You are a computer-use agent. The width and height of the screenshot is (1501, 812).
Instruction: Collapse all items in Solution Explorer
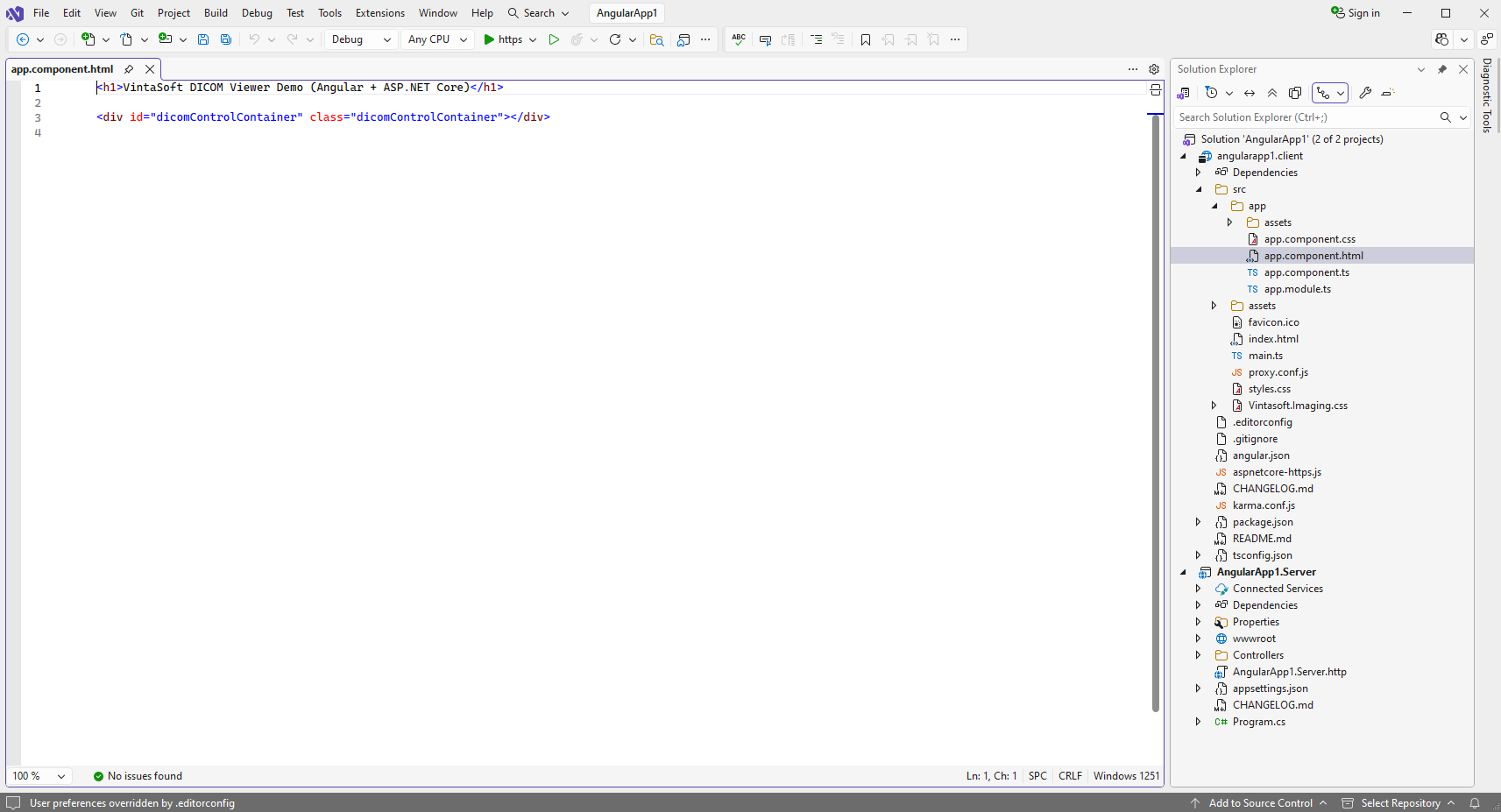(x=1272, y=93)
